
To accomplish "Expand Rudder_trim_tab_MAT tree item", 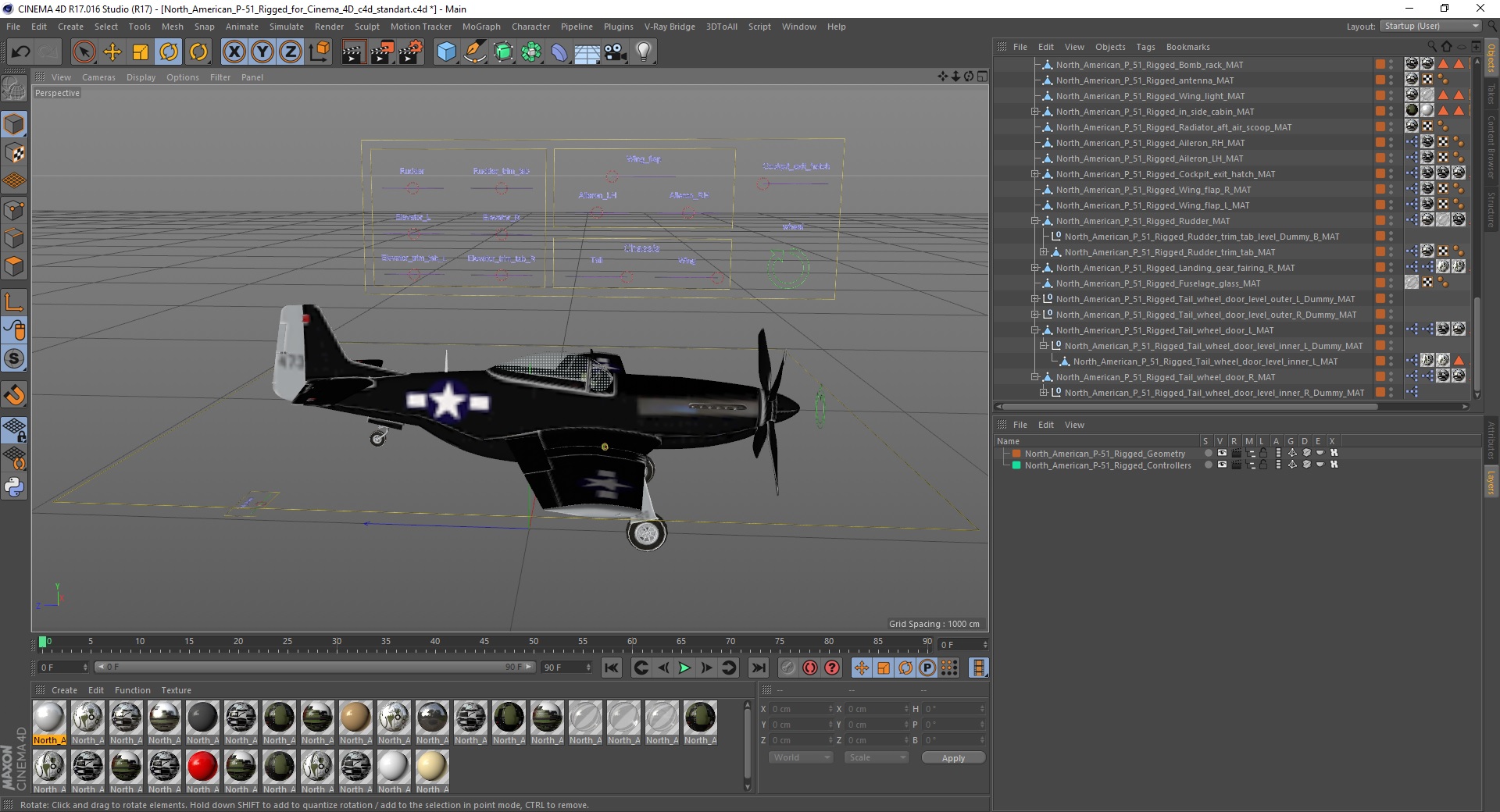I will point(1043,252).
